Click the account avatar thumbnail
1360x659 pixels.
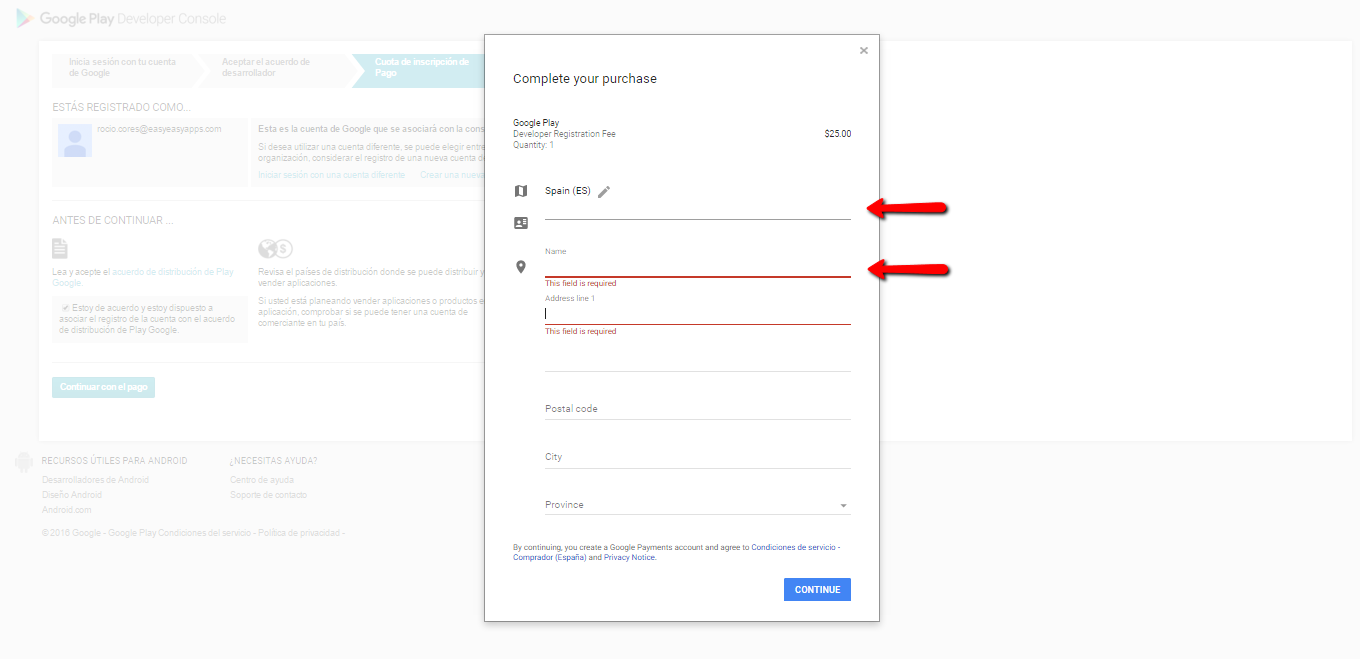74,141
